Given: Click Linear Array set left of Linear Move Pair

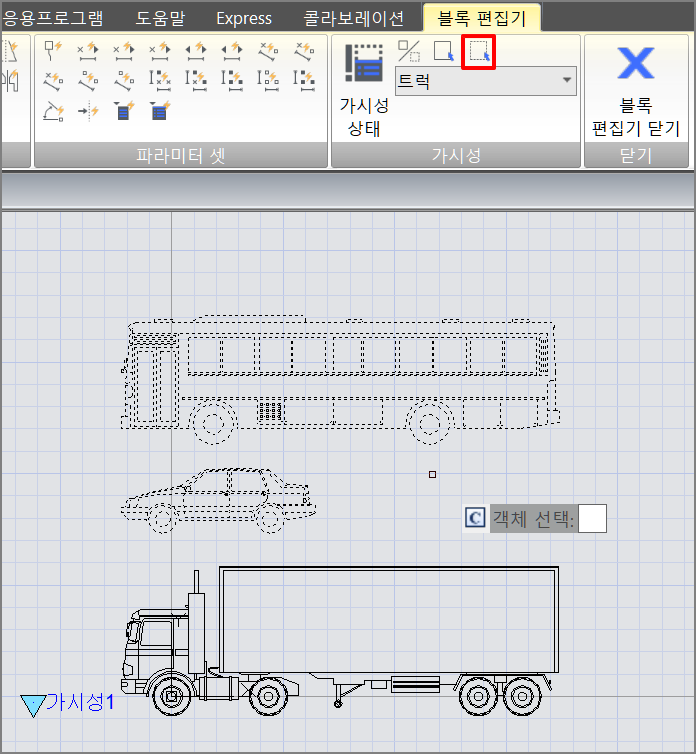Looking at the screenshot, I should point(160,51).
